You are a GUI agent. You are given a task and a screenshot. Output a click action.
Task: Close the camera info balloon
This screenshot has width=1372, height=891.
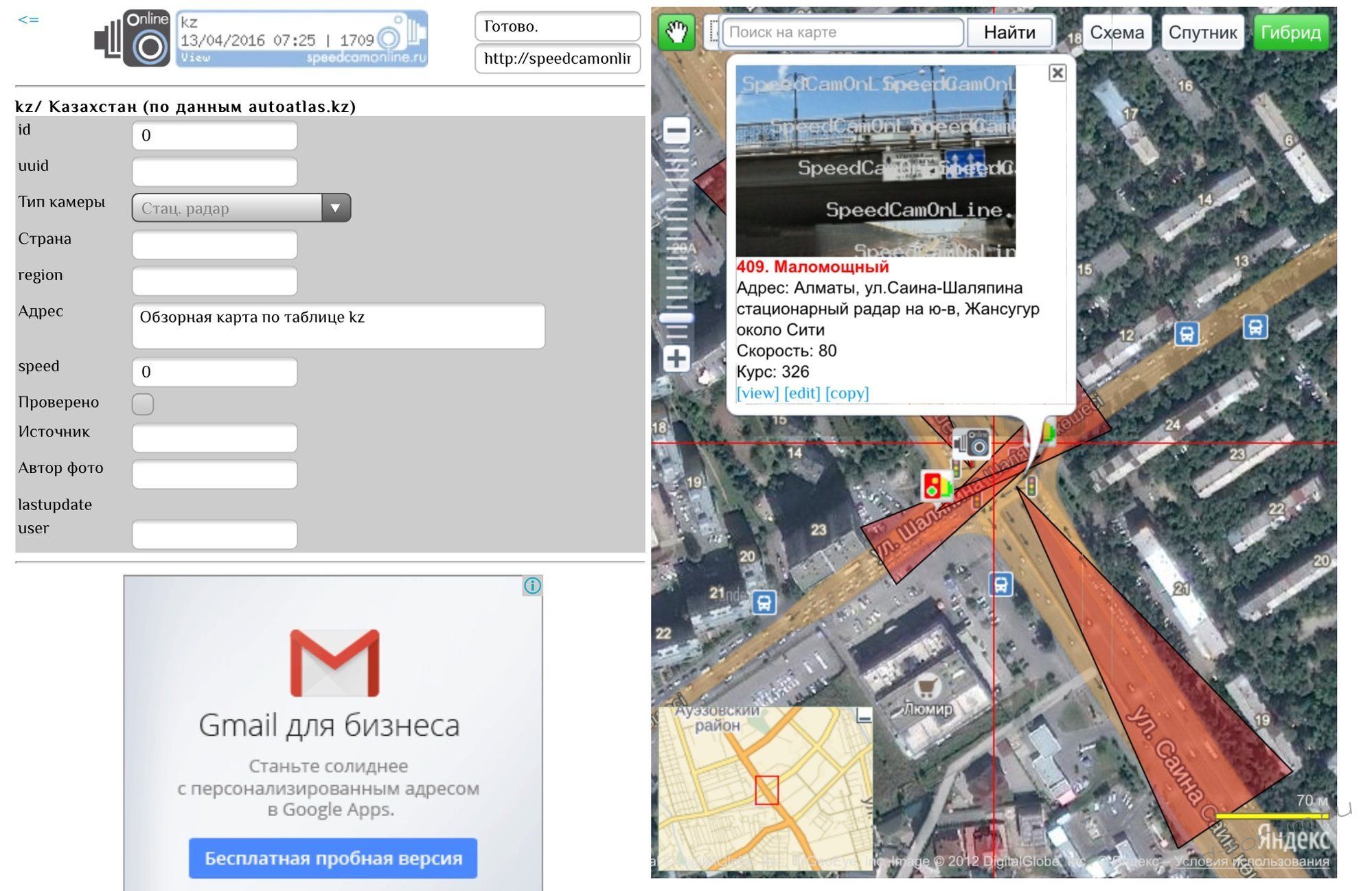1057,73
